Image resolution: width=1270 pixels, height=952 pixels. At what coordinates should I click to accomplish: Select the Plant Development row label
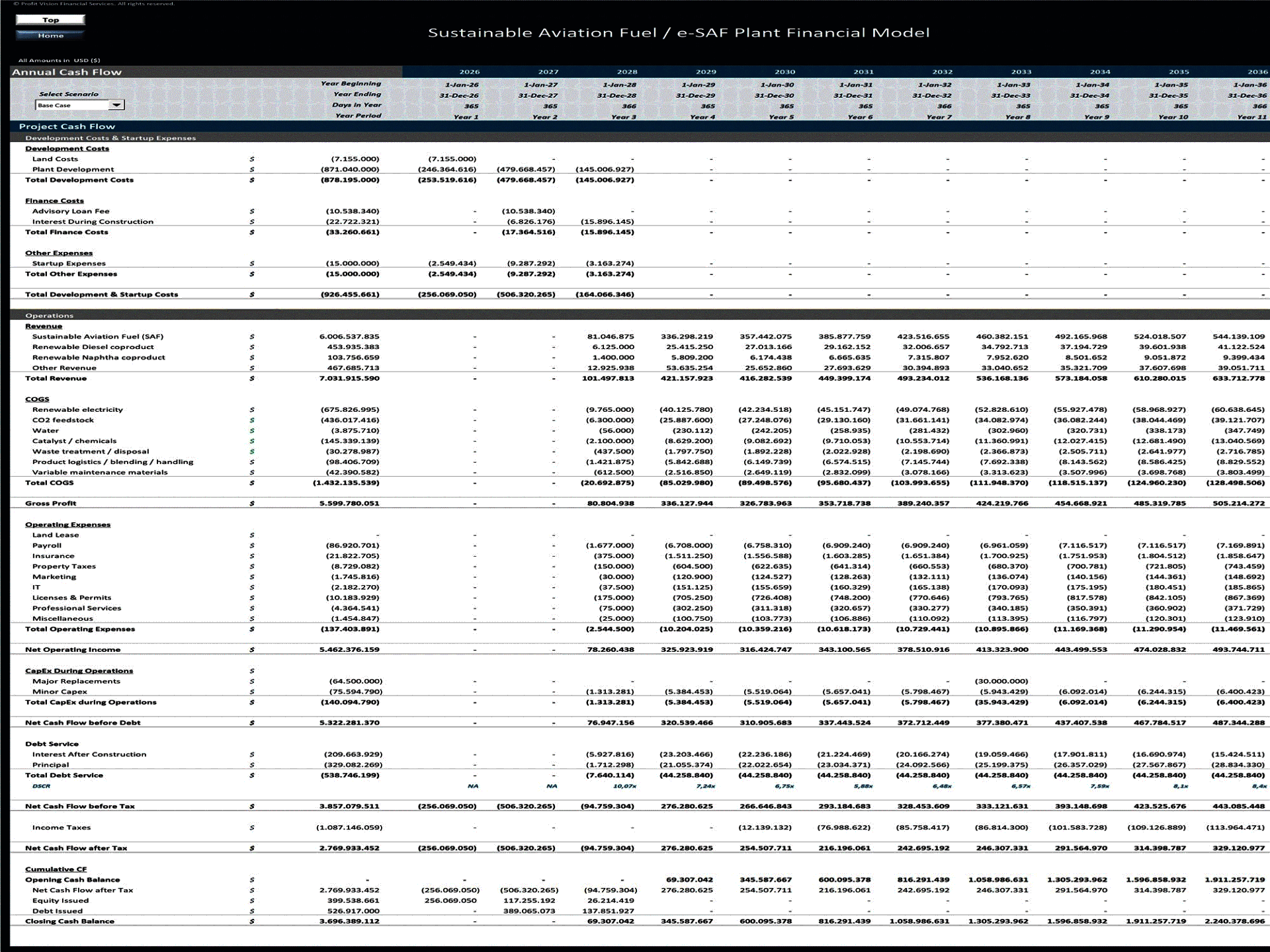[x=73, y=170]
